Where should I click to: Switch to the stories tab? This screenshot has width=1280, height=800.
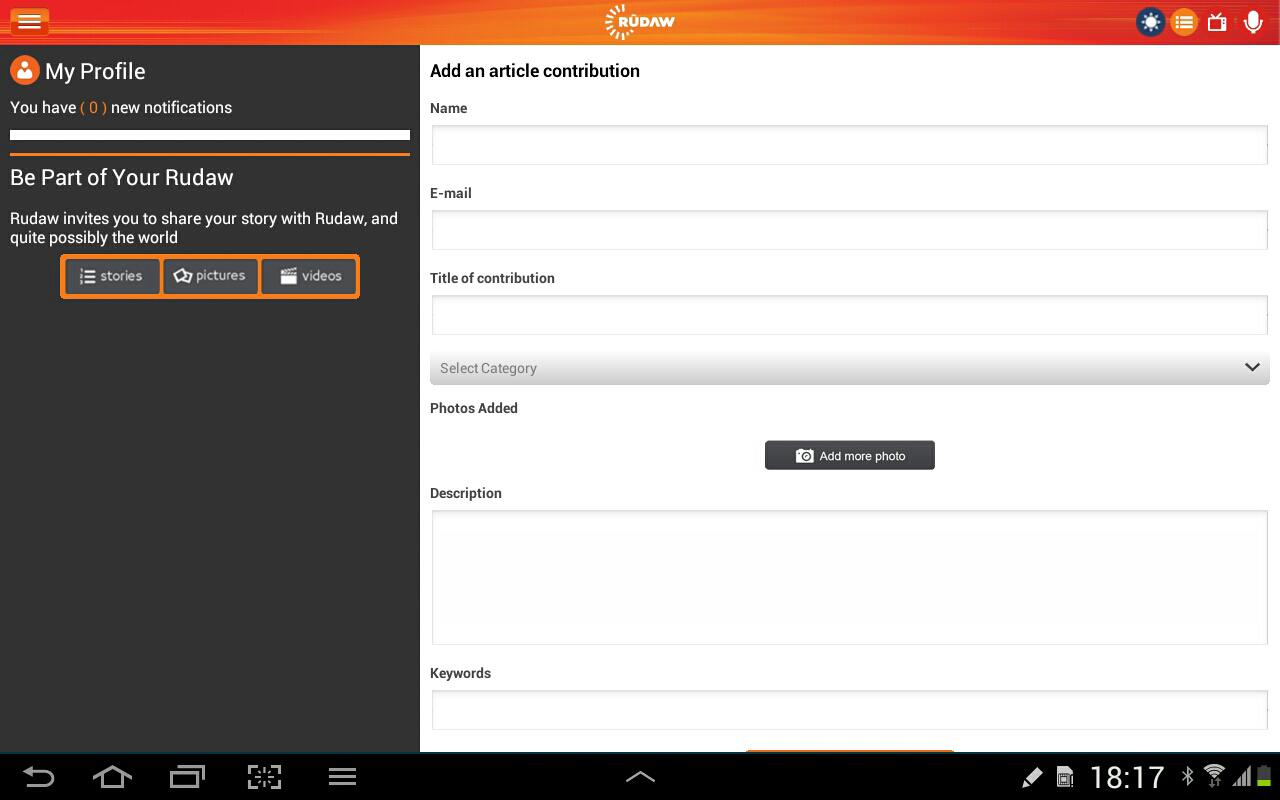(x=111, y=276)
